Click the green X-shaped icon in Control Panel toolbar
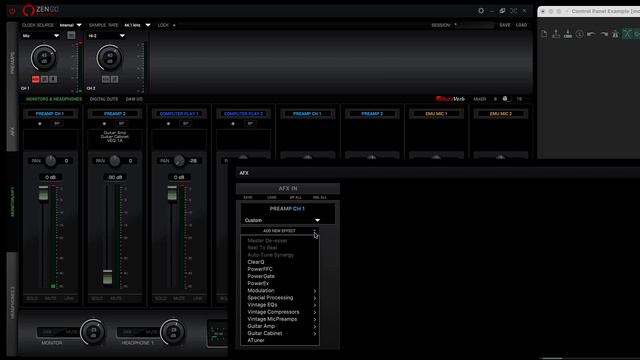This screenshot has height=360, width=640. pos(627,34)
